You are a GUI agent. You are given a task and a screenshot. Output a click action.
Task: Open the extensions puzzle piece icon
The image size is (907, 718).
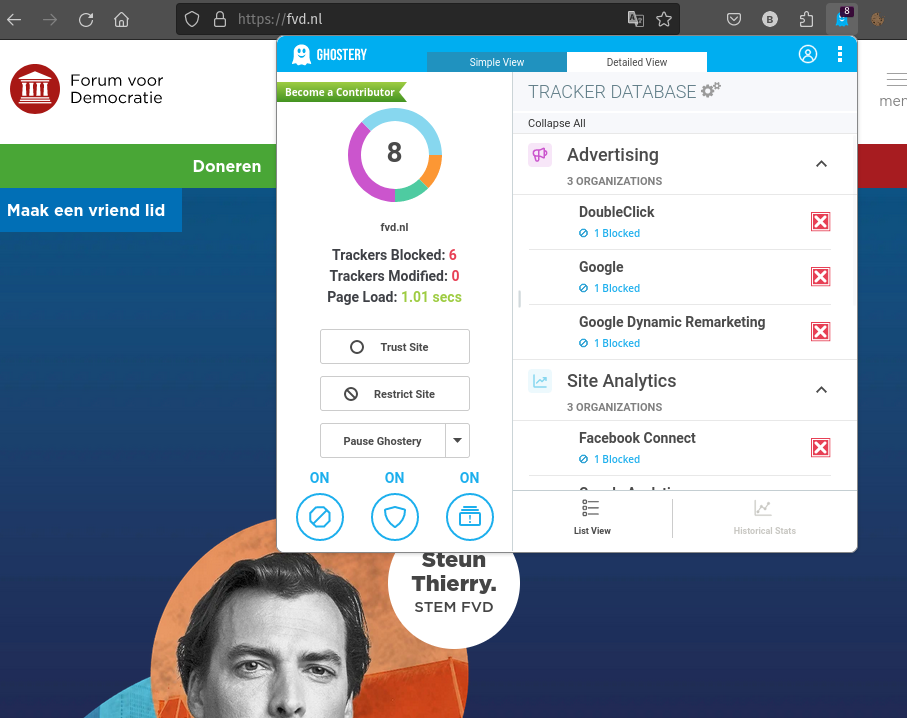coord(806,20)
